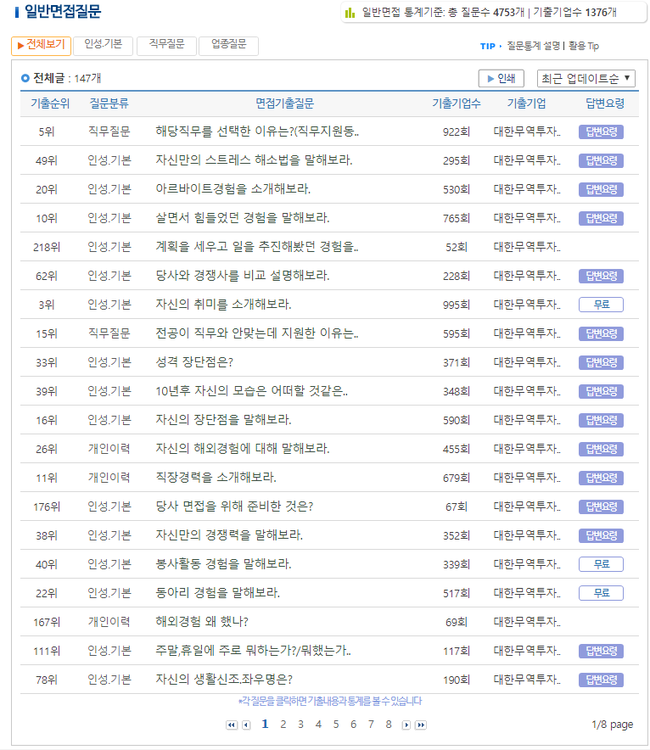Click 답변요령 for 아르바이트경험 question
650x750 pixels.
click(x=601, y=189)
